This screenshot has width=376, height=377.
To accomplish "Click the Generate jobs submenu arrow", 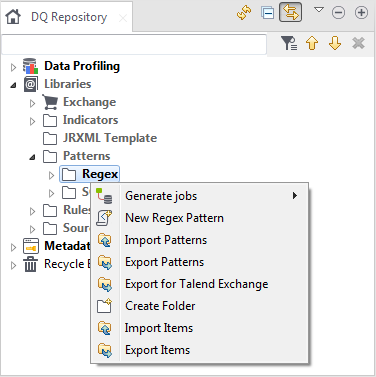I will point(295,196).
